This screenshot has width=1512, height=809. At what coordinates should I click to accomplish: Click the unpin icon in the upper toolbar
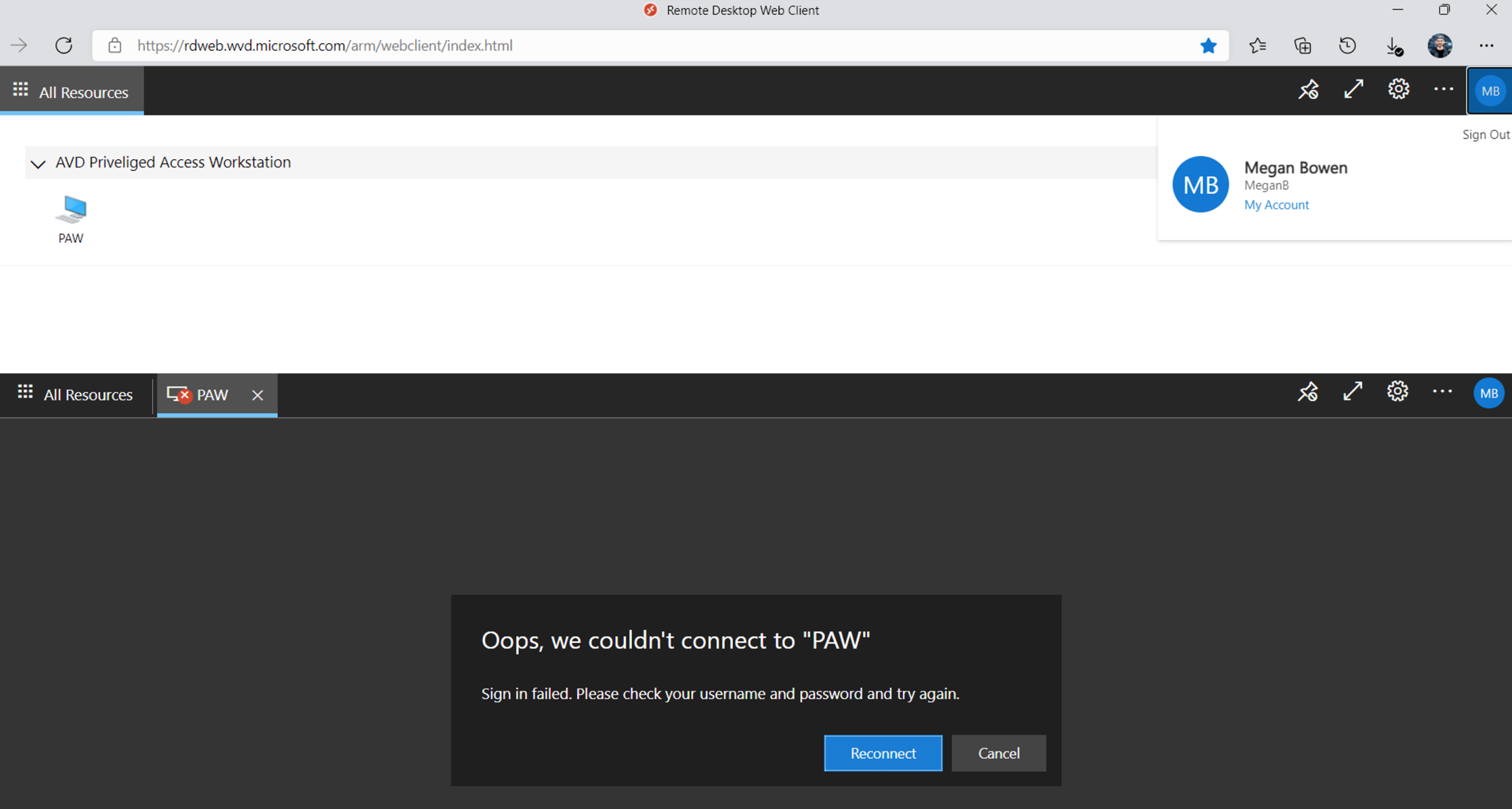[x=1308, y=90]
